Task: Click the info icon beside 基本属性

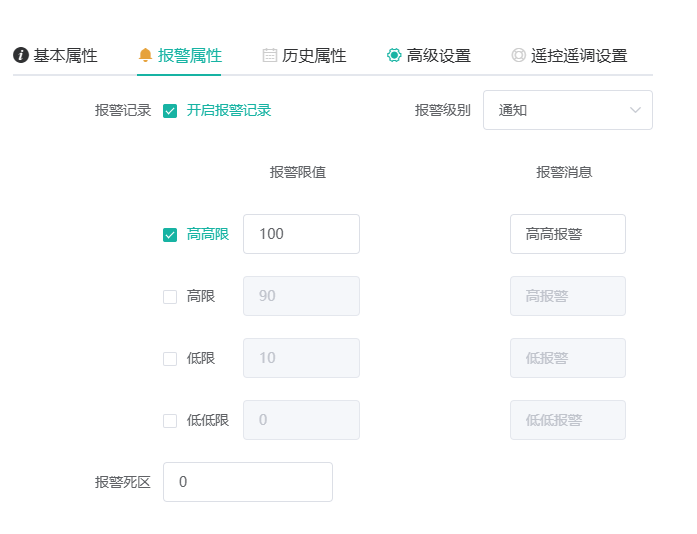Action: point(21,56)
